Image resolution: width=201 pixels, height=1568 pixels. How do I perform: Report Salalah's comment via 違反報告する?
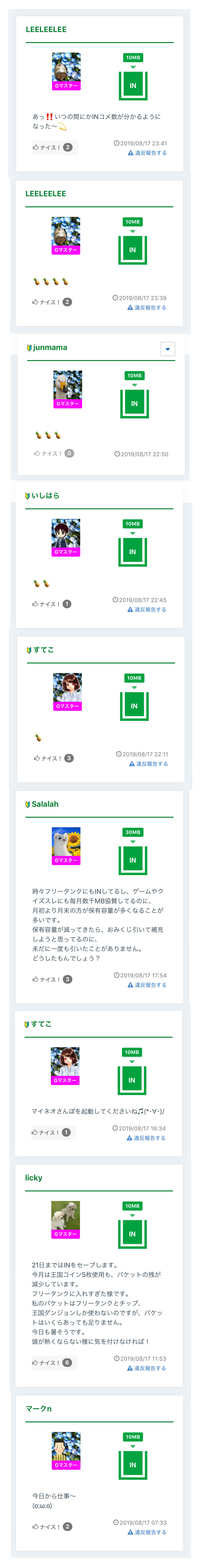(x=147, y=985)
